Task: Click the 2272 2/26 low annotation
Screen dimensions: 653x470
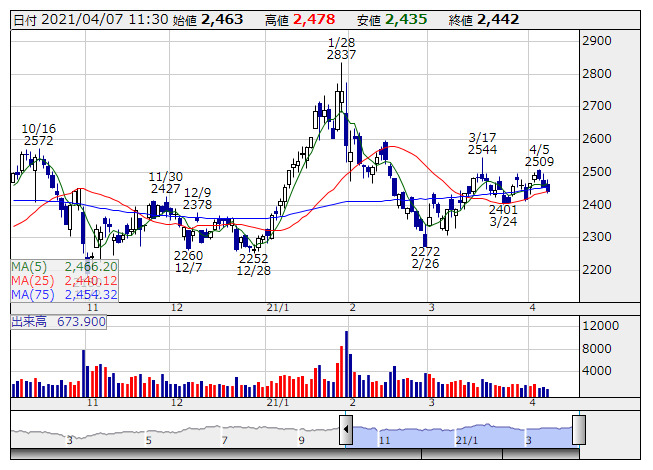Action: click(x=425, y=258)
